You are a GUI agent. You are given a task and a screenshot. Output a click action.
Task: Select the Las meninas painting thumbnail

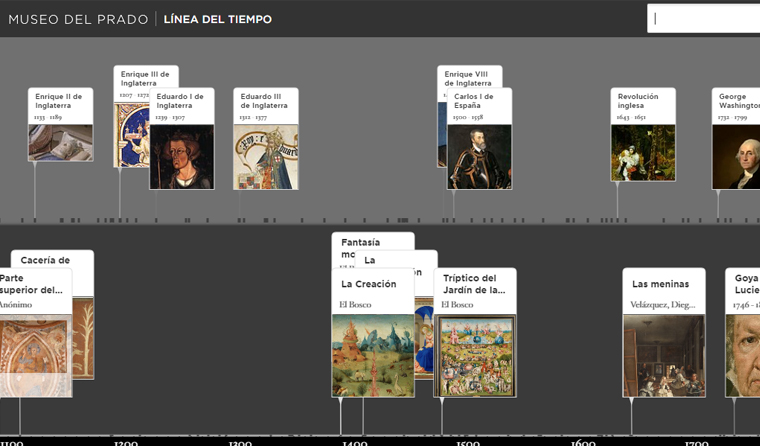664,356
